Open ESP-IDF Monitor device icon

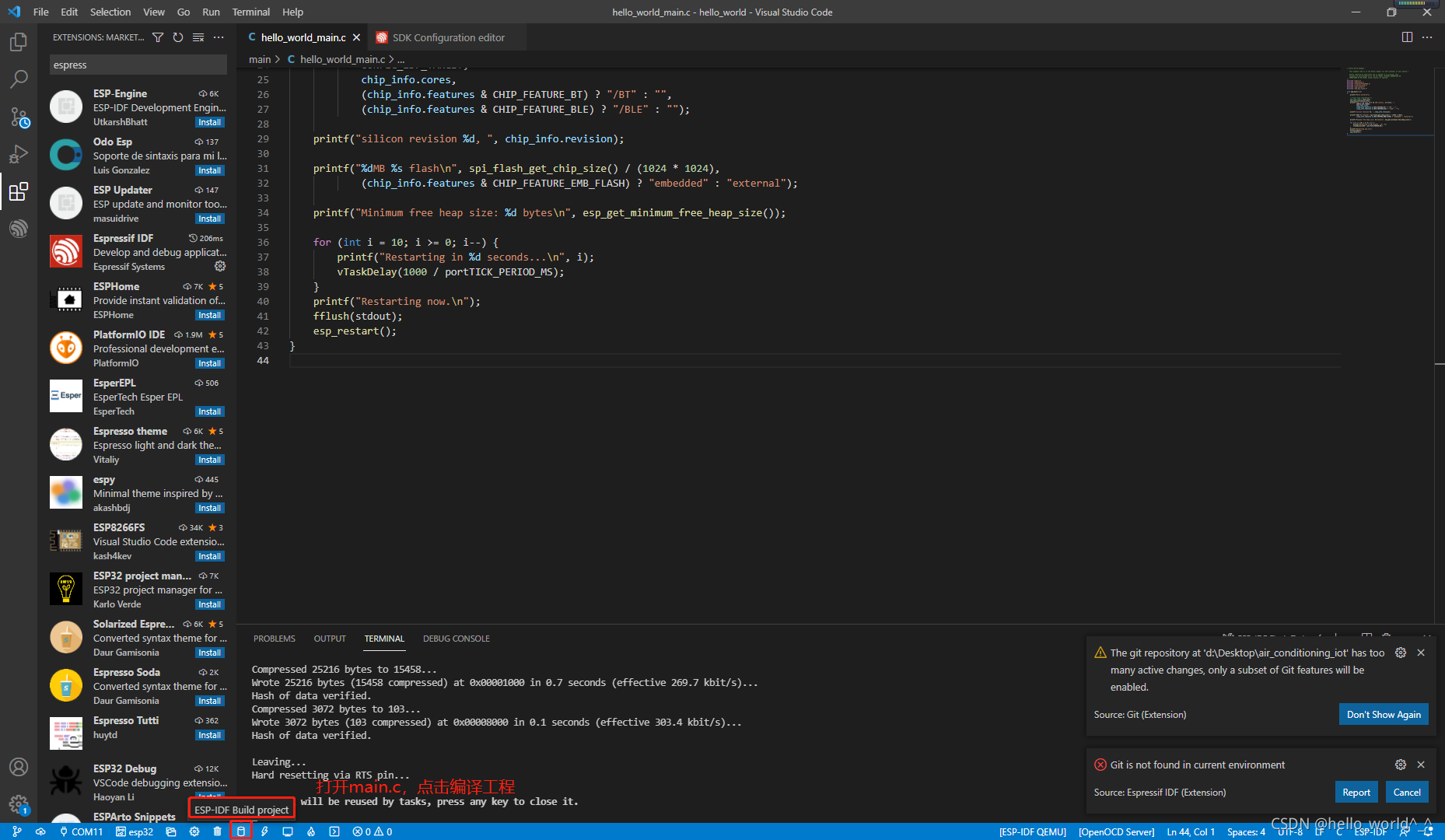point(288,831)
